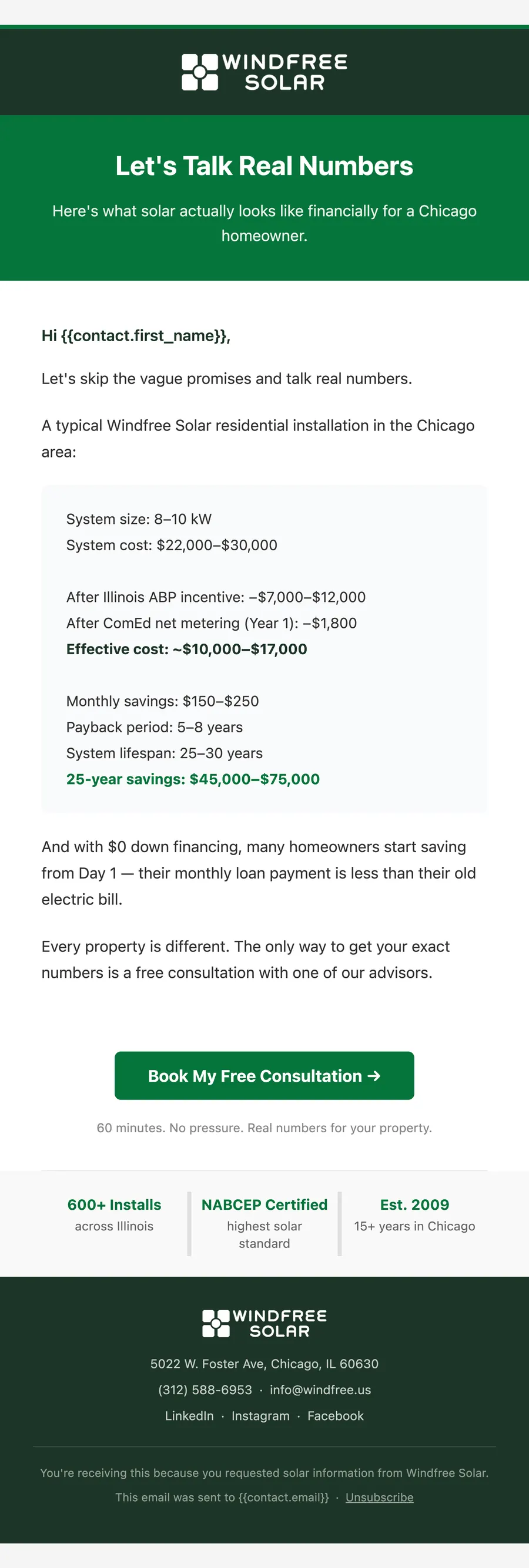Image resolution: width=529 pixels, height=1568 pixels.
Task: Click the Unsubscribe link
Action: (379, 1498)
